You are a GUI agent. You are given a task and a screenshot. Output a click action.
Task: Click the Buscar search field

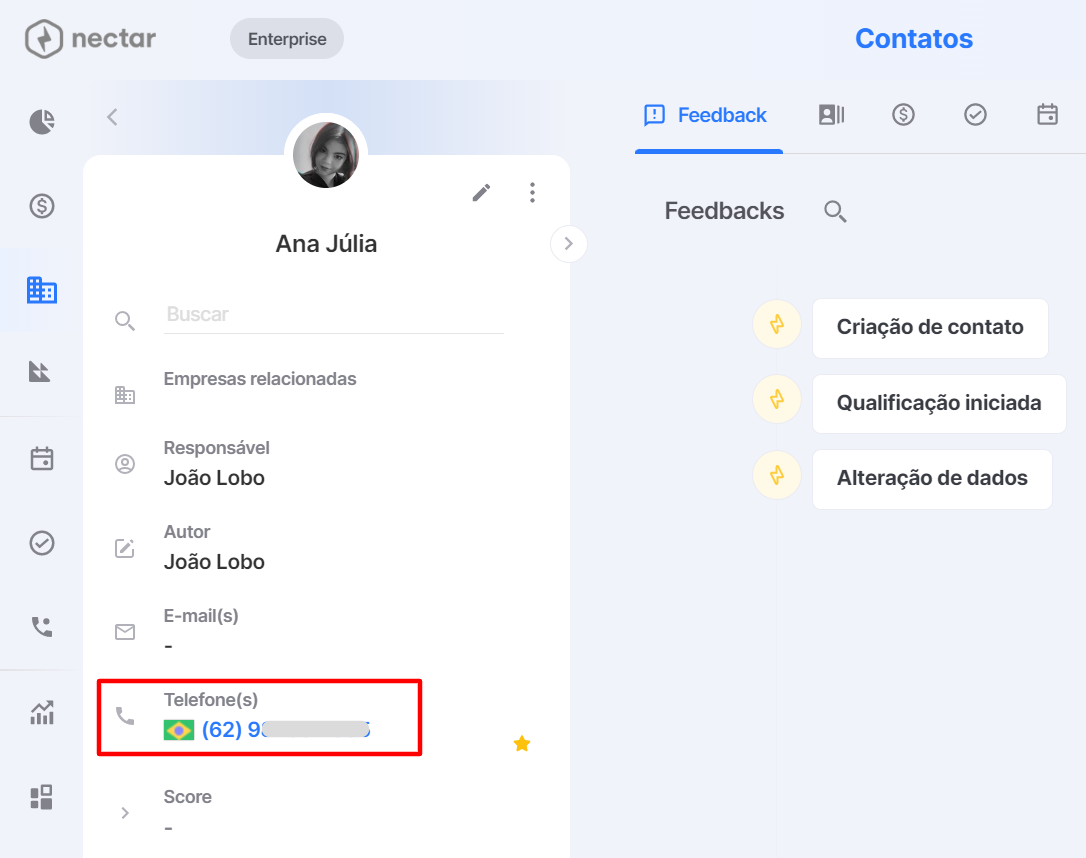tap(334, 314)
